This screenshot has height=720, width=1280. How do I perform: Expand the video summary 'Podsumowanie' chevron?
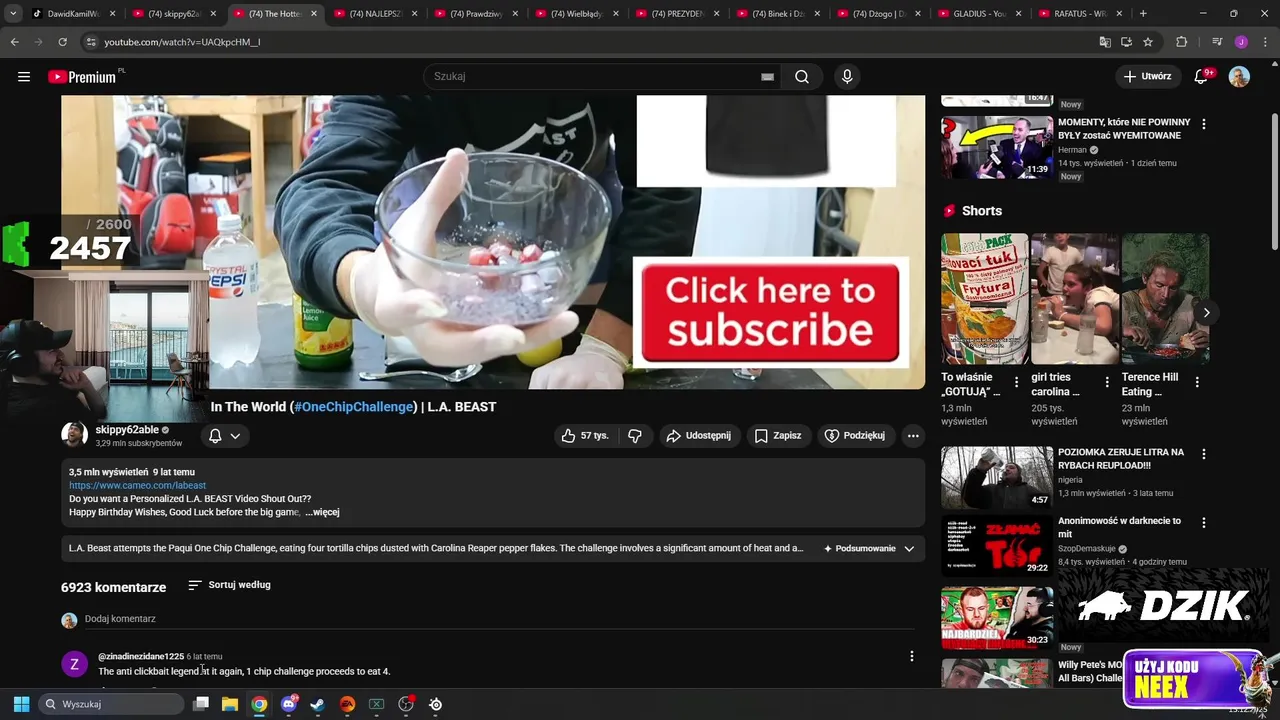click(909, 548)
